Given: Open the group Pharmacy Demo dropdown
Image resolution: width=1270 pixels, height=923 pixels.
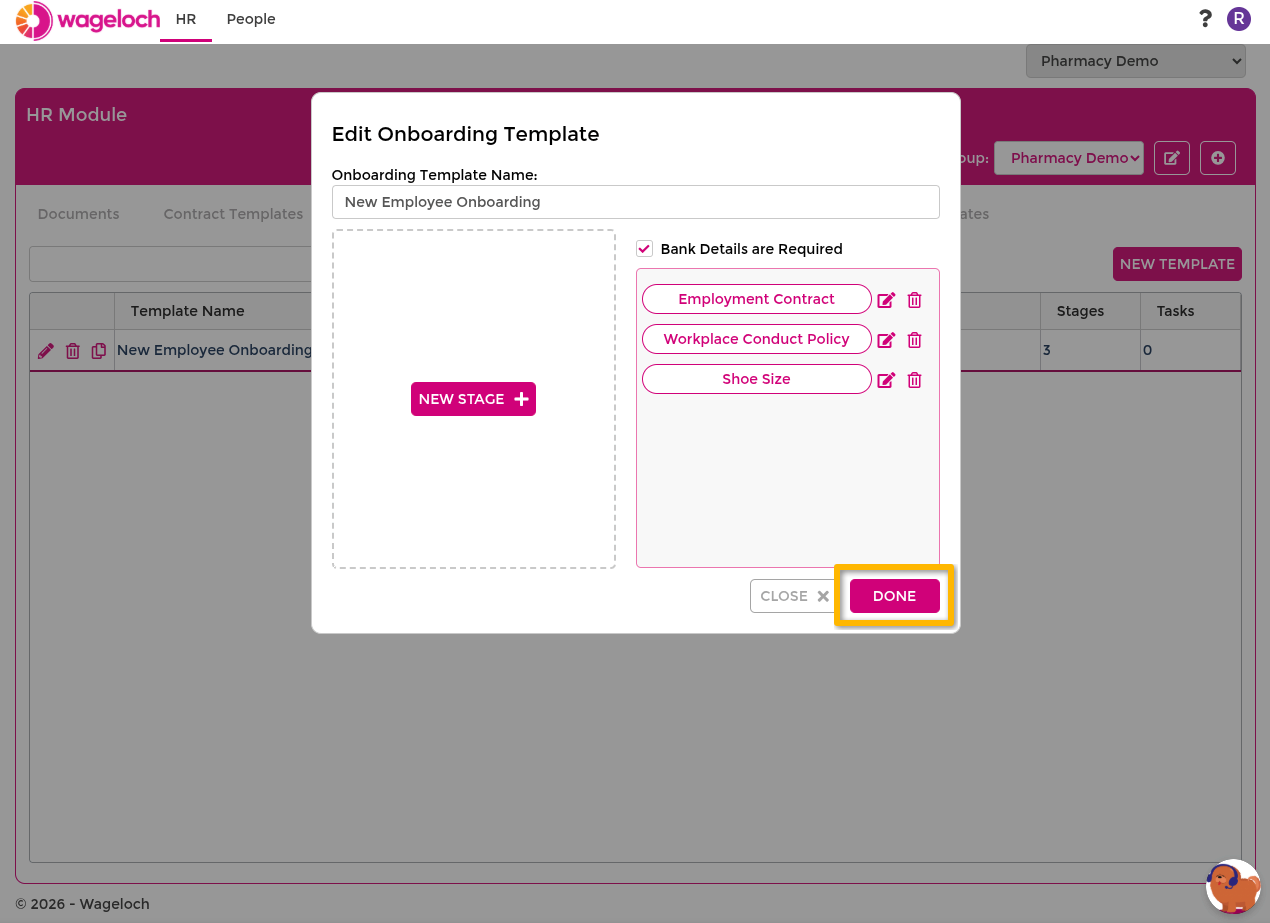Looking at the screenshot, I should 1069,158.
